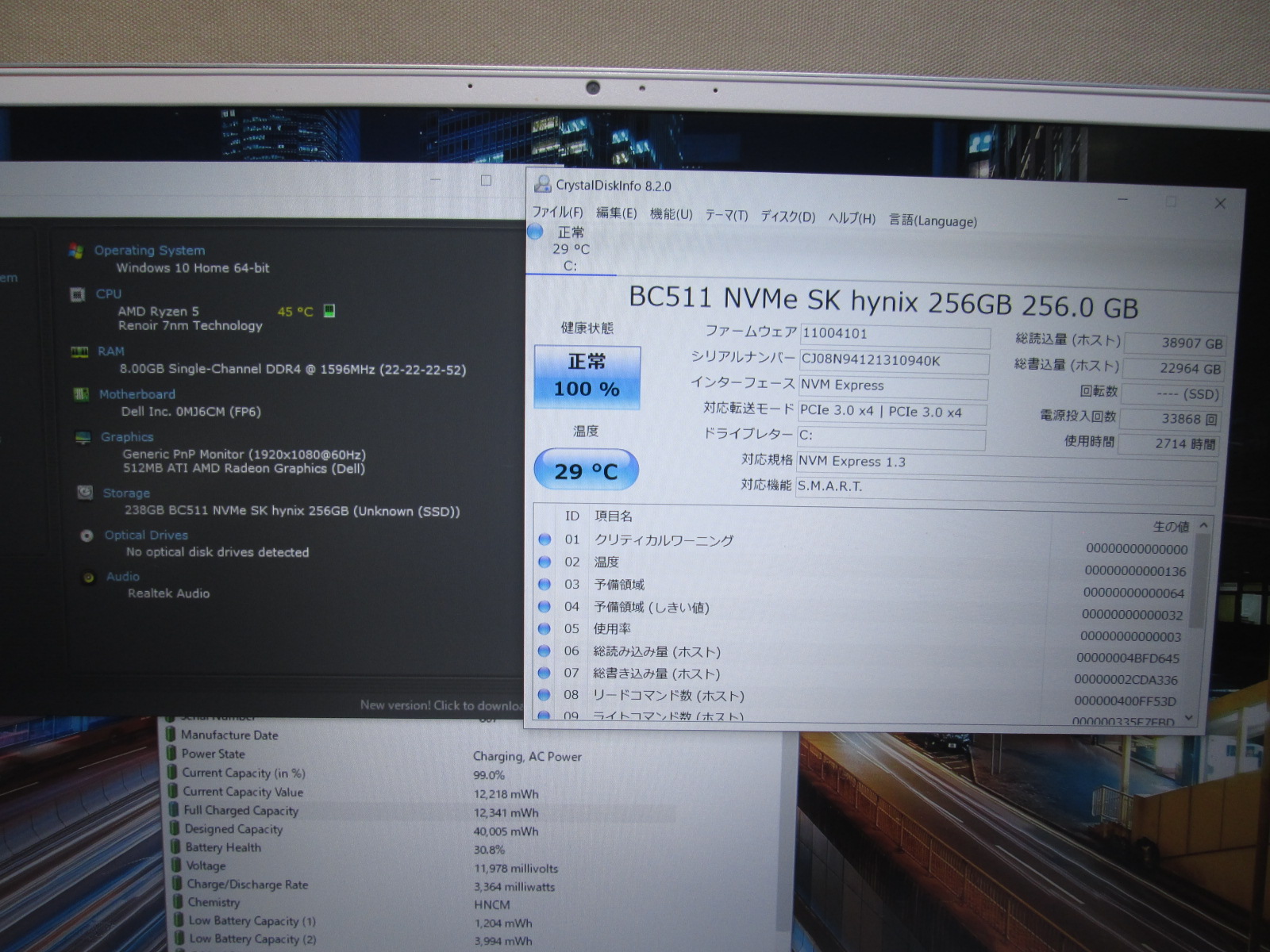This screenshot has width=1270, height=952.
Task: Open the 機能(U) menu
Action: tap(671, 215)
